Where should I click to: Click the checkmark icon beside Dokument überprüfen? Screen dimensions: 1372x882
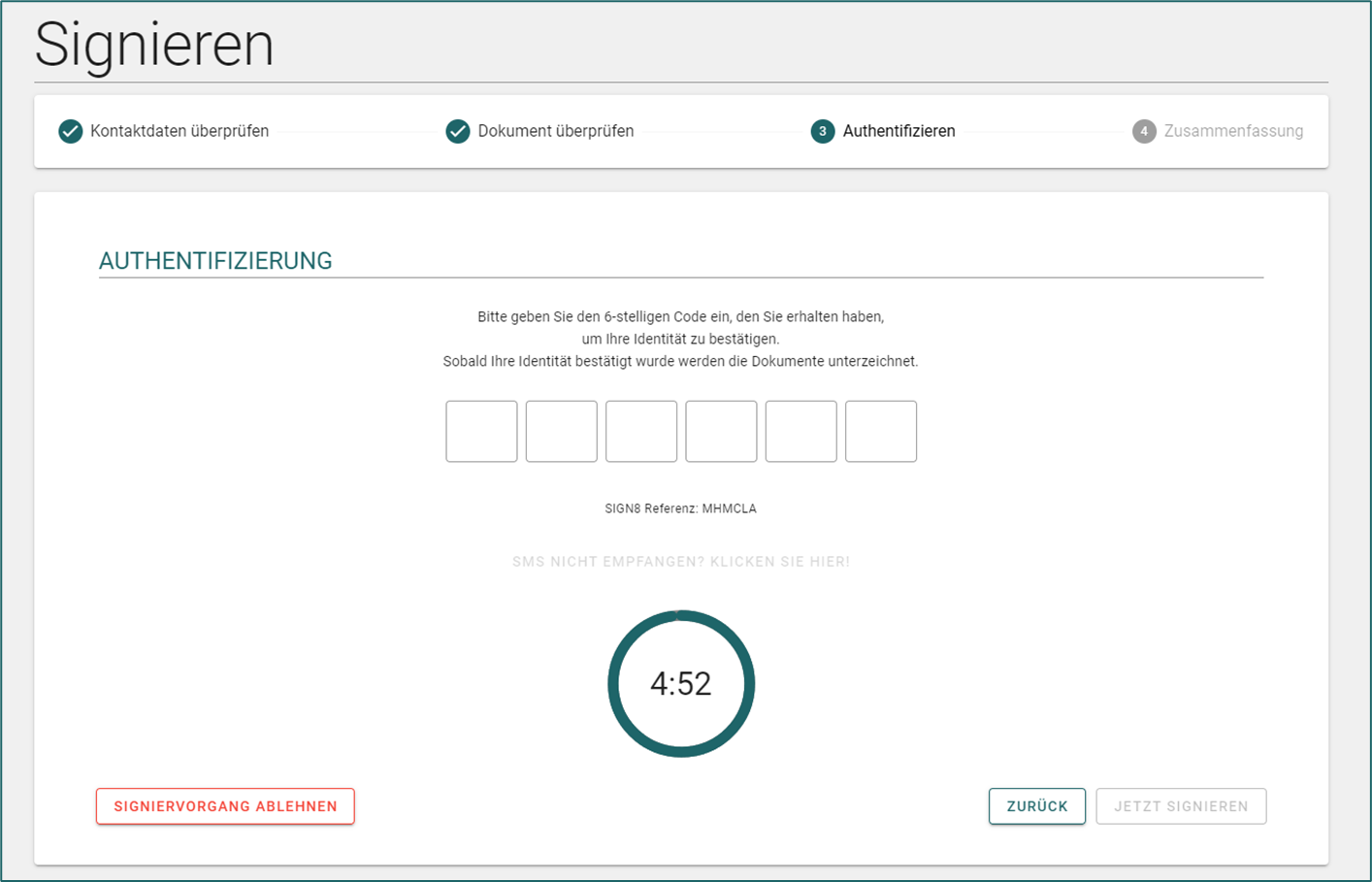[458, 131]
